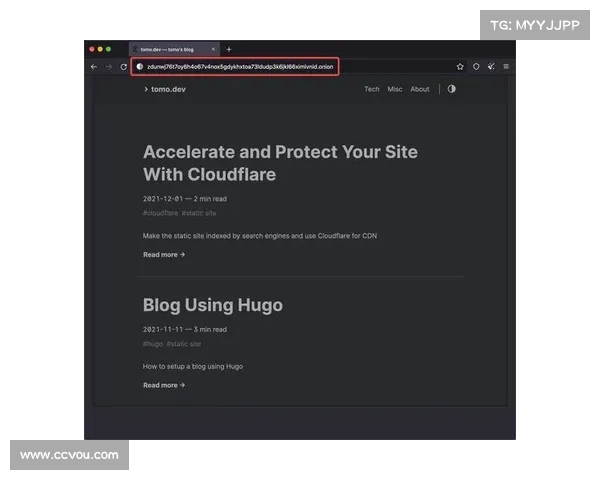Viewport: 600px width, 480px height.
Task: Bookmark this page with the star icon
Action: pos(460,67)
